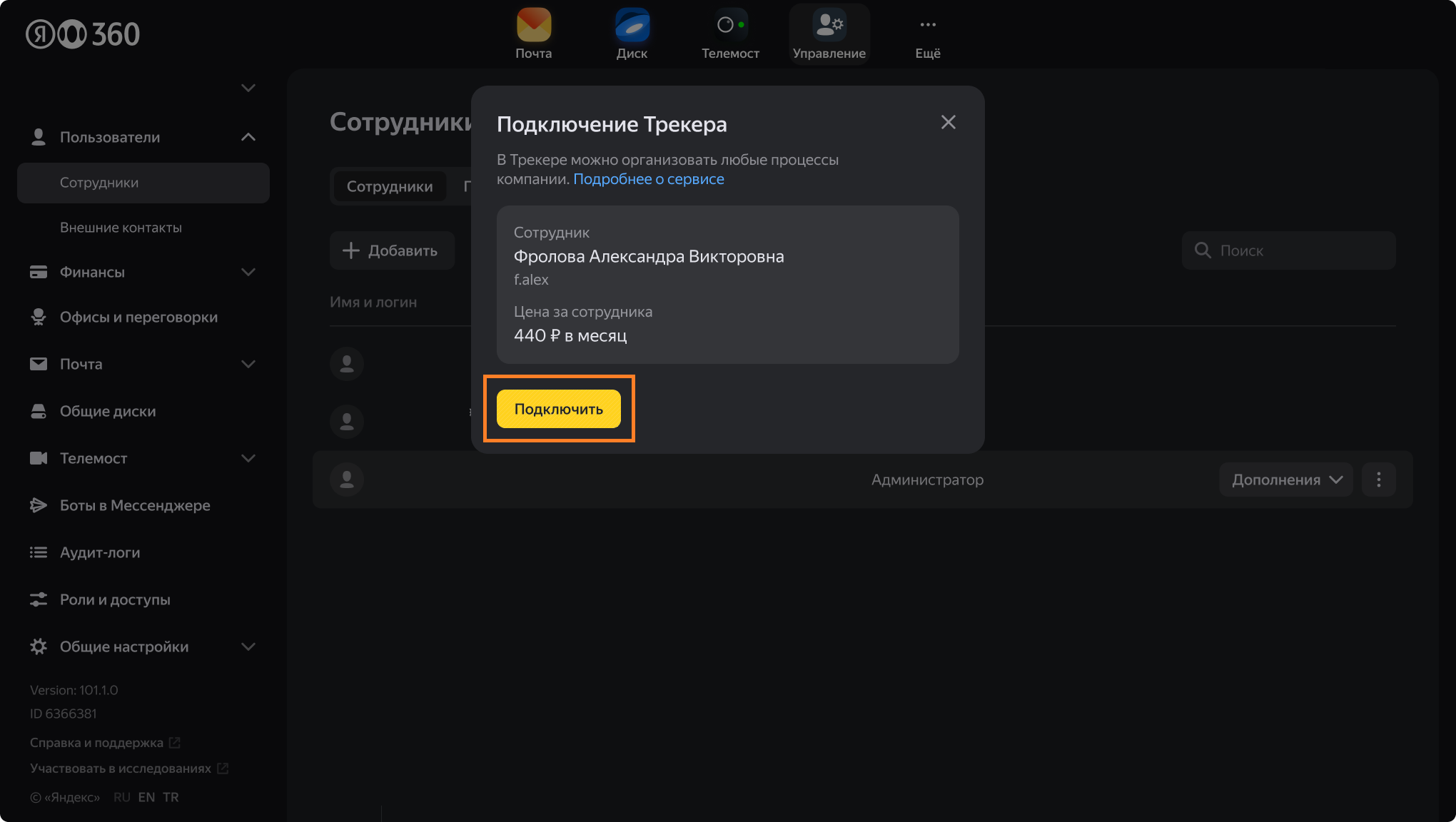Focus the Поиск search field
This screenshot has height=822, width=1456.
[1289, 250]
